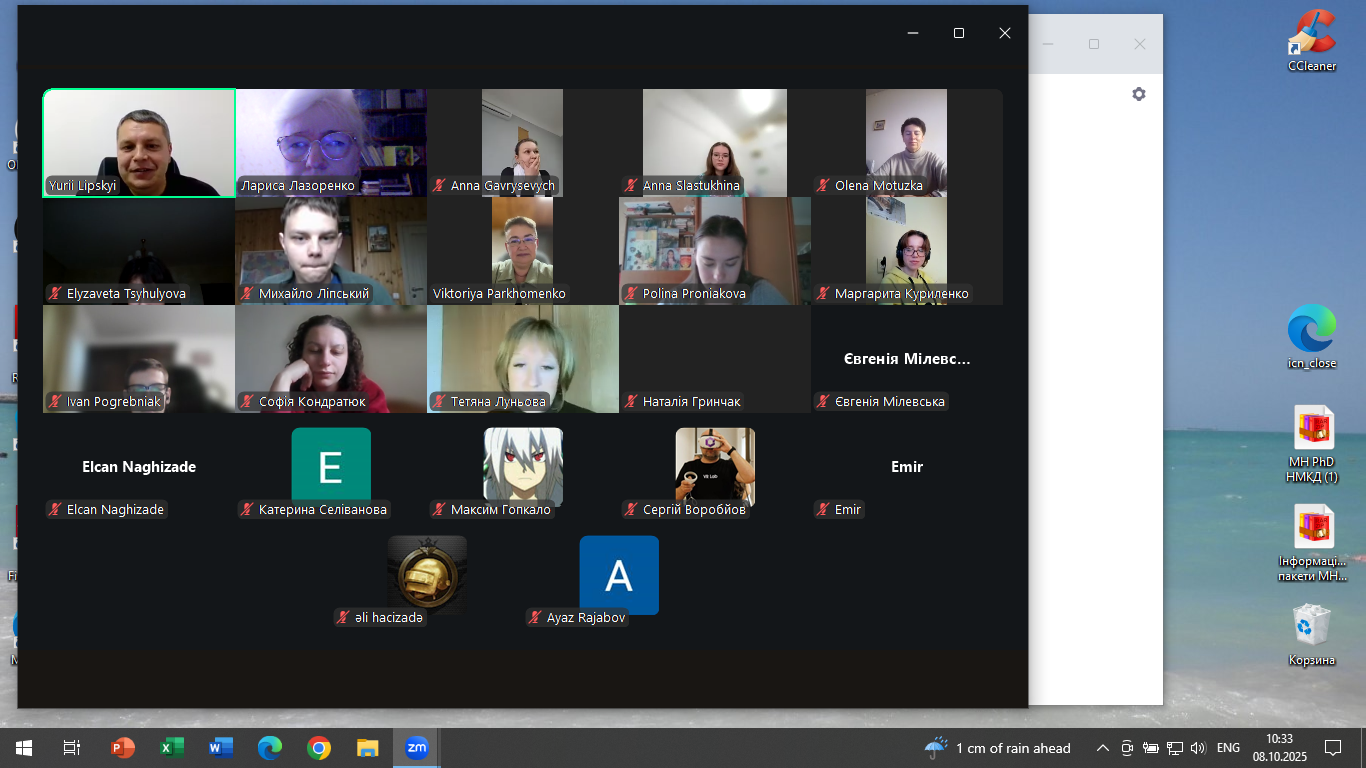Open the Windows Start menu
Image resolution: width=1366 pixels, height=768 pixels.
[x=23, y=748]
